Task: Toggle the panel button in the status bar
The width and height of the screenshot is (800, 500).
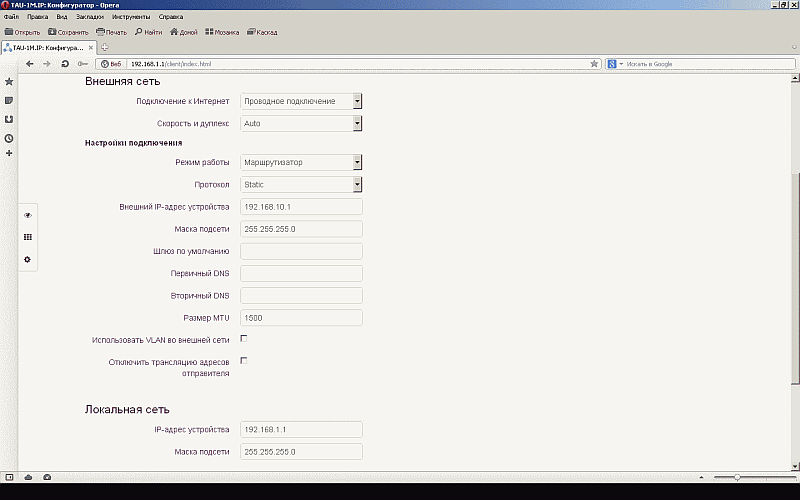Action: [x=9, y=478]
